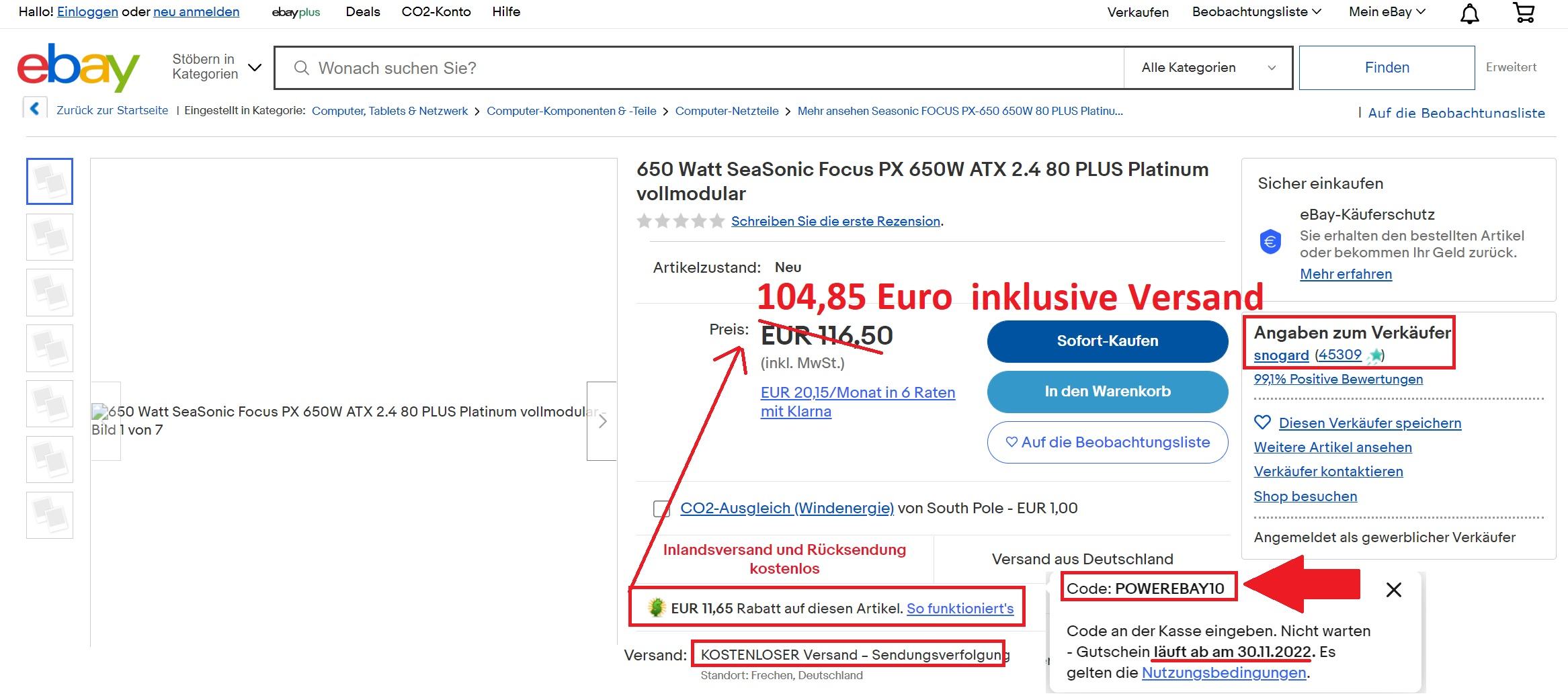The width and height of the screenshot is (1568, 700).
Task: Click the neu anmelden link
Action: 196,11
